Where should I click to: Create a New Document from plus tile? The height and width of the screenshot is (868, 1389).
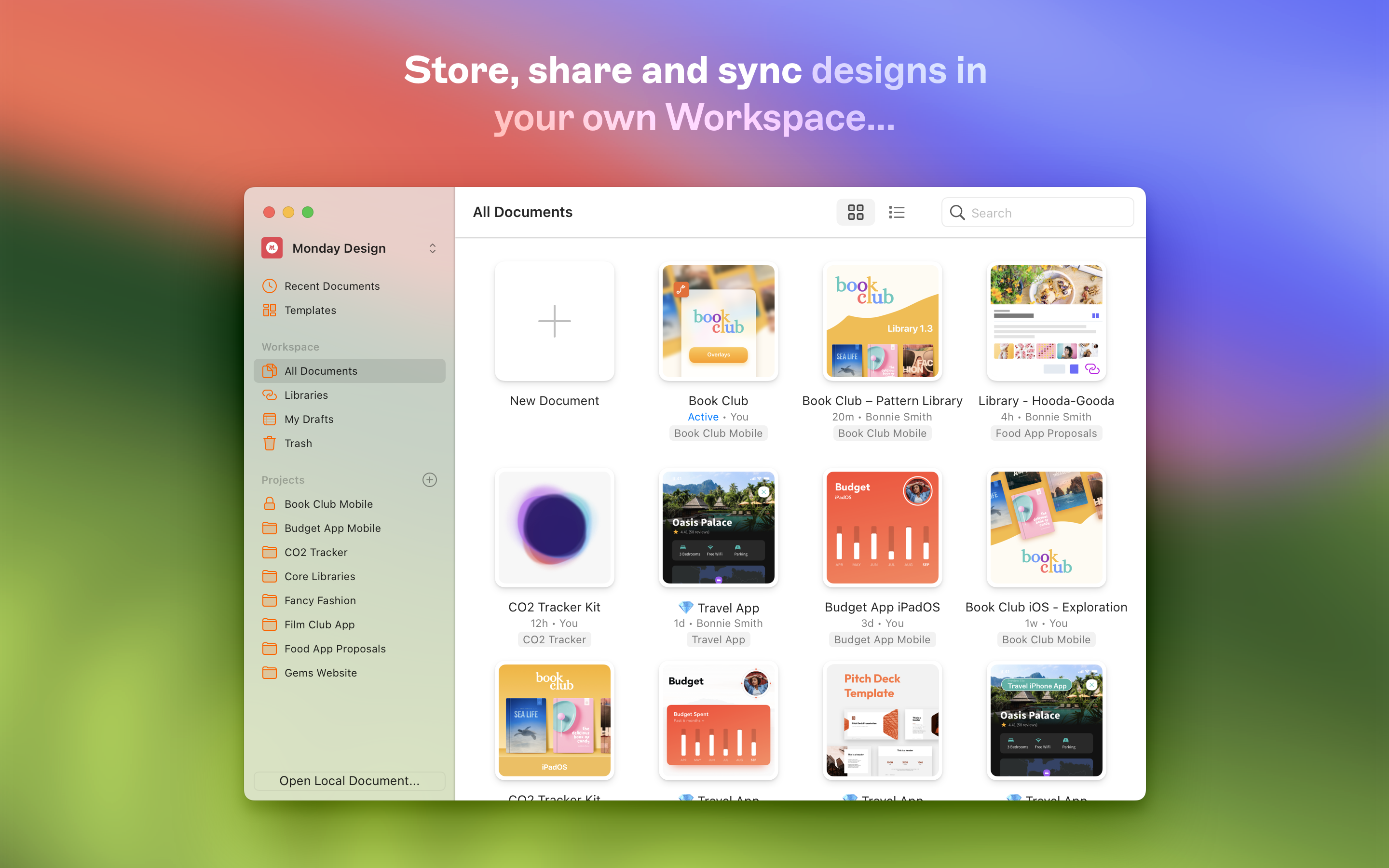[555, 321]
